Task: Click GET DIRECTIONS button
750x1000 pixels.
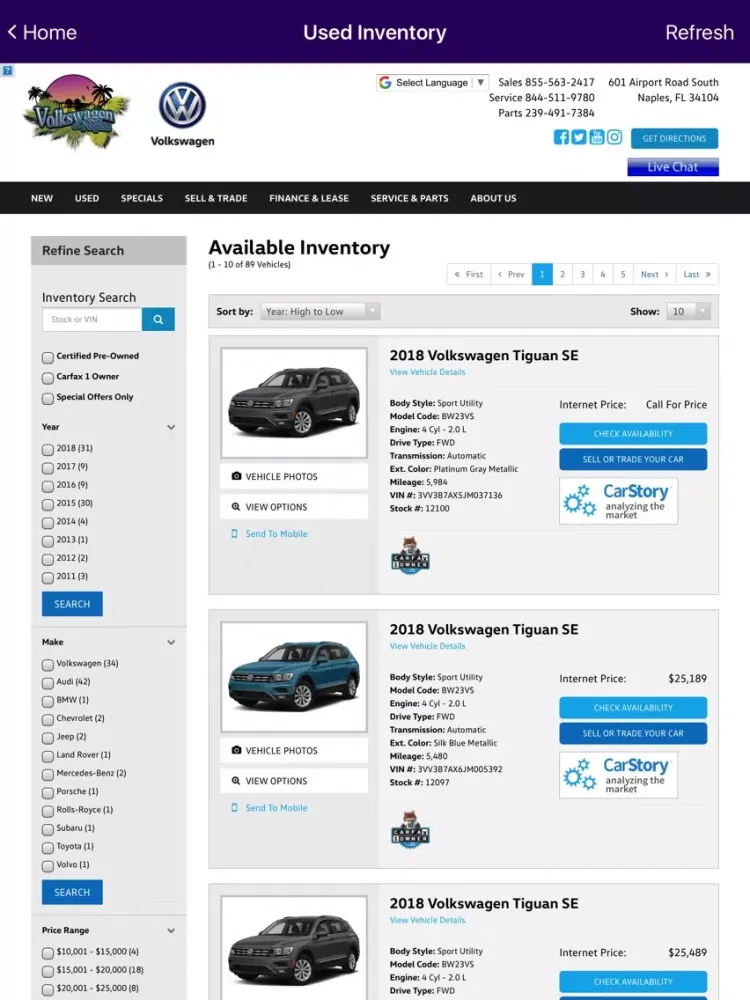Action: (675, 138)
